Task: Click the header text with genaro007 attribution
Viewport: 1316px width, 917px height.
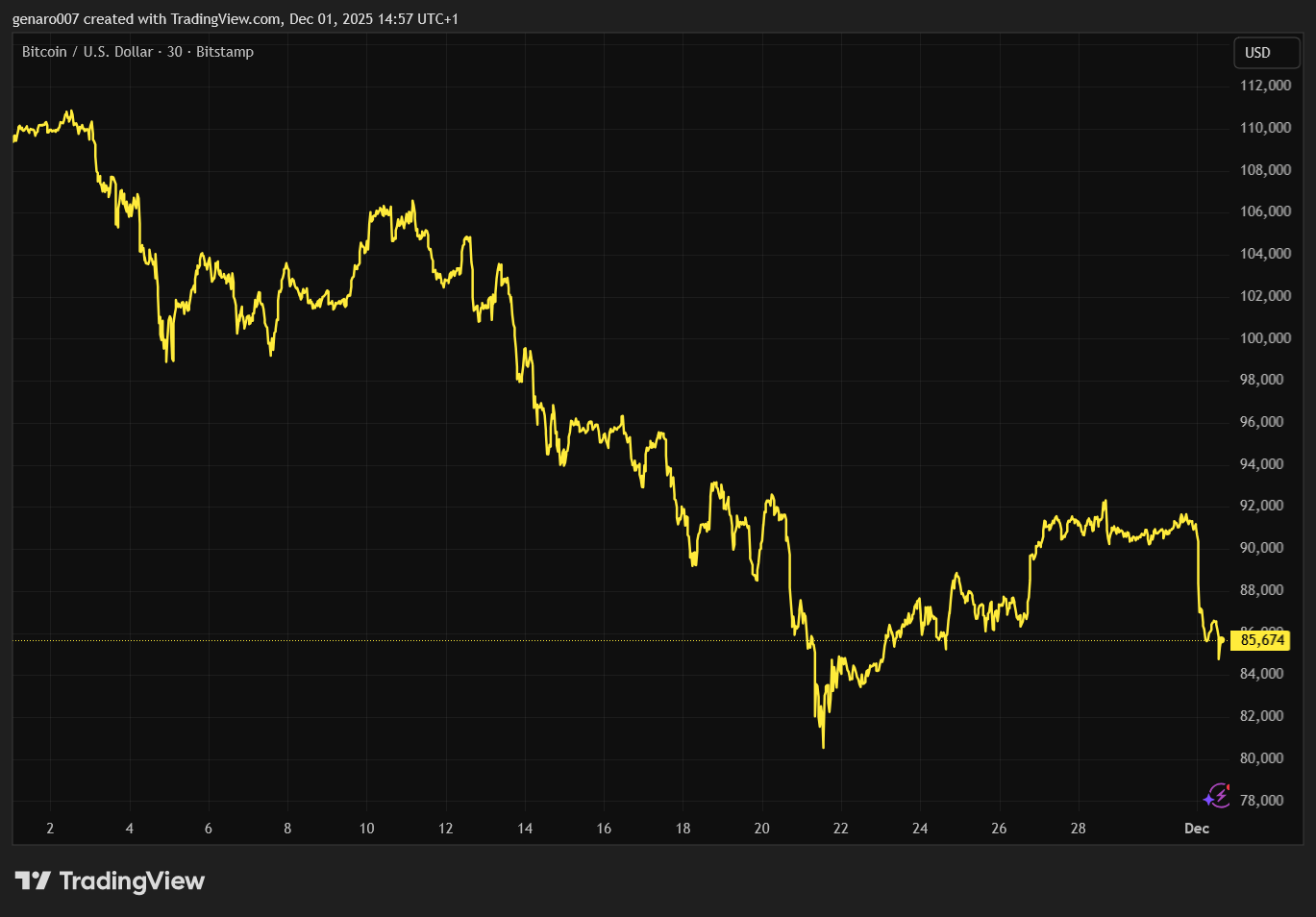Action: point(236,19)
